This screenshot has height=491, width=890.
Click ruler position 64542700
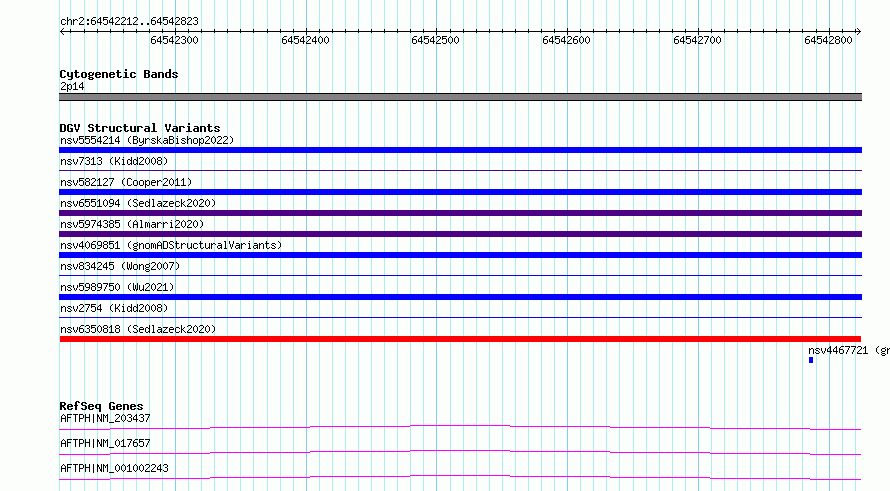click(697, 40)
